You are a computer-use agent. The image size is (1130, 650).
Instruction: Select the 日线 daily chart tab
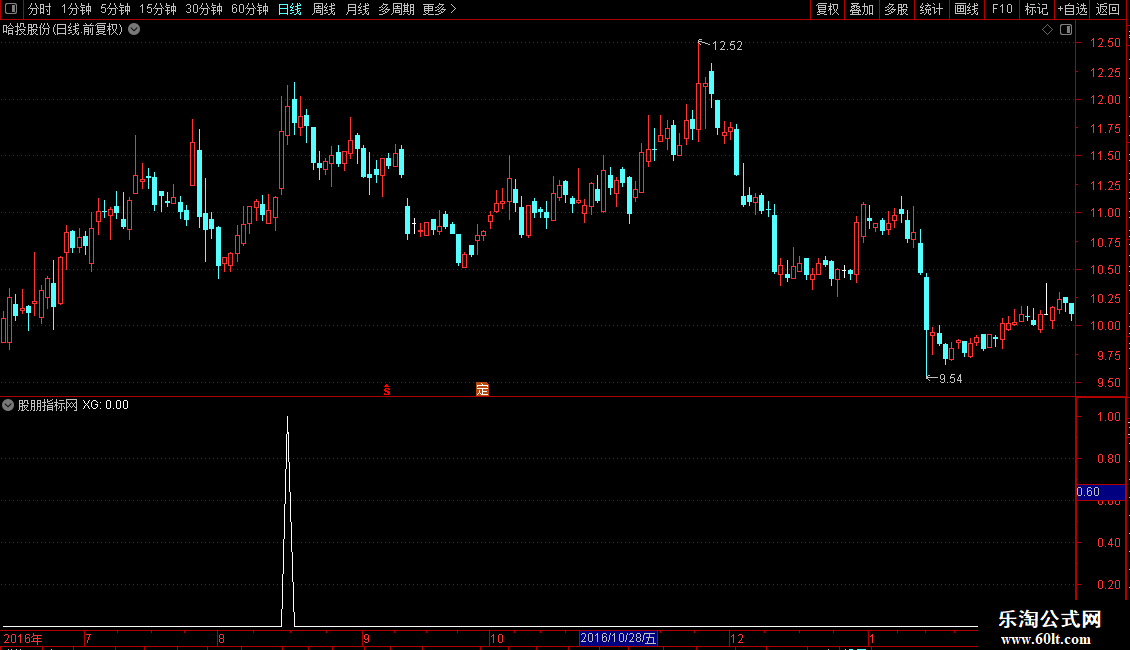click(x=290, y=9)
